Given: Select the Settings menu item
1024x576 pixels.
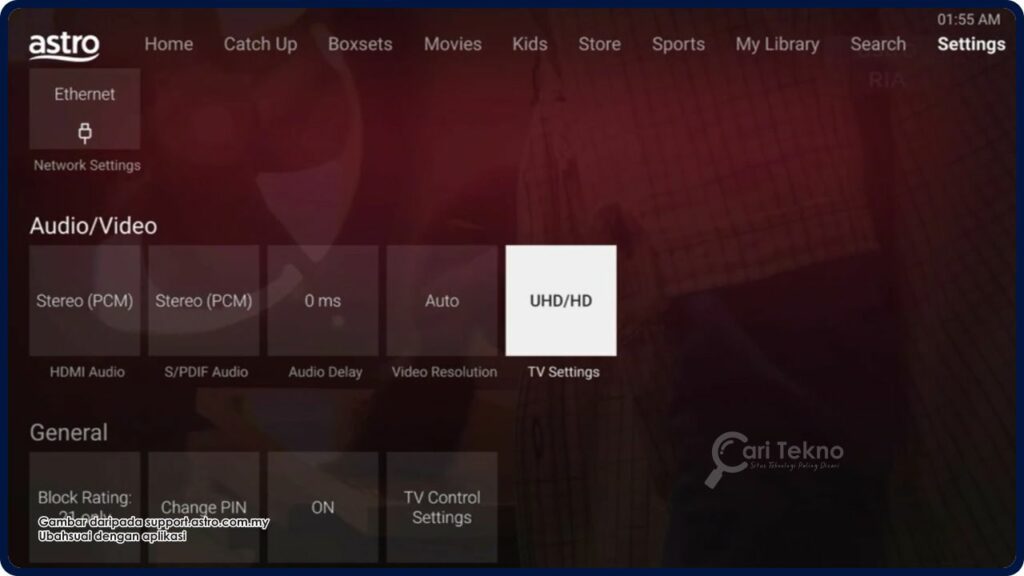Looking at the screenshot, I should tap(970, 45).
